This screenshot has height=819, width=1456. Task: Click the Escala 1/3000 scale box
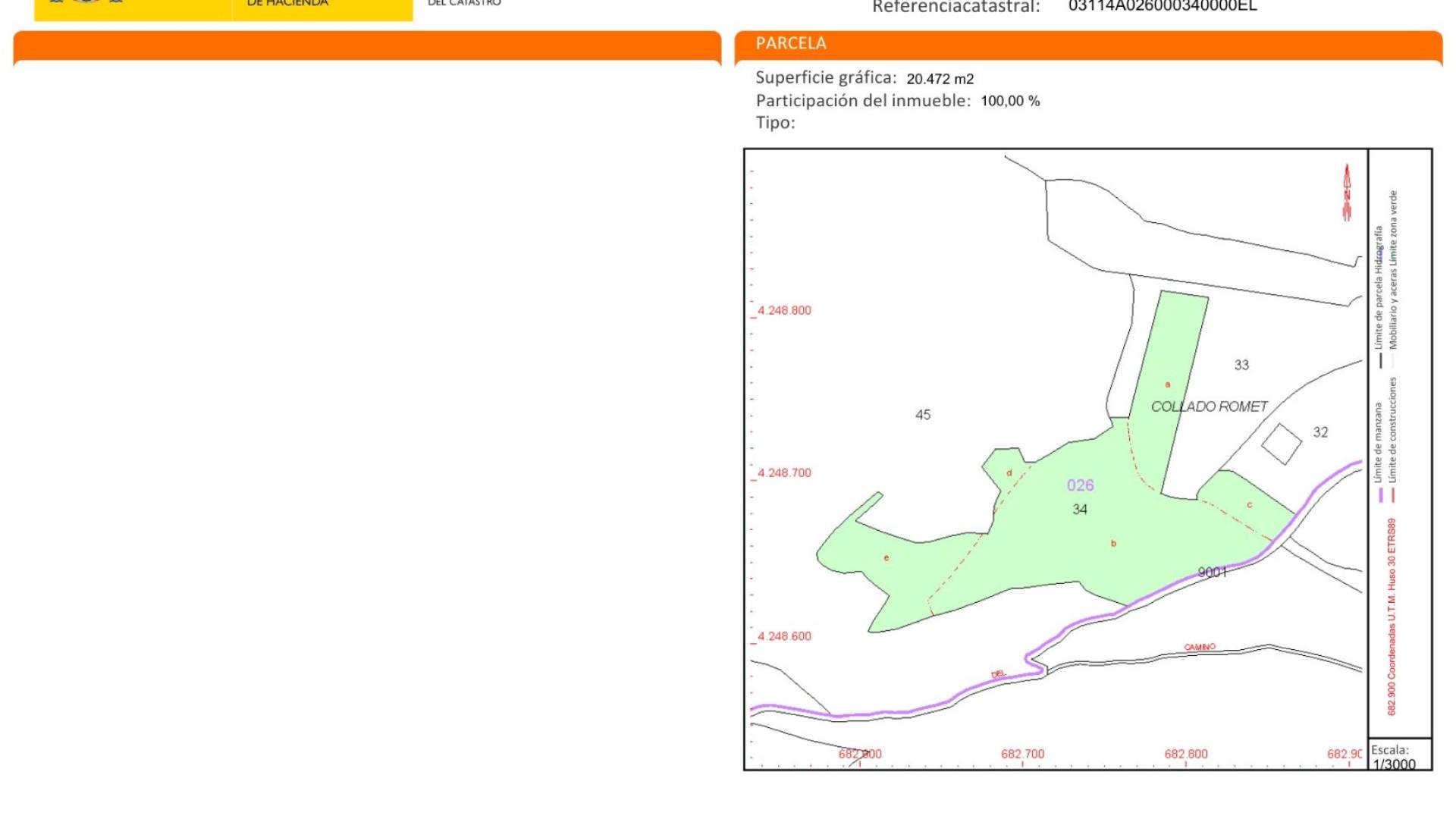(x=1400, y=756)
